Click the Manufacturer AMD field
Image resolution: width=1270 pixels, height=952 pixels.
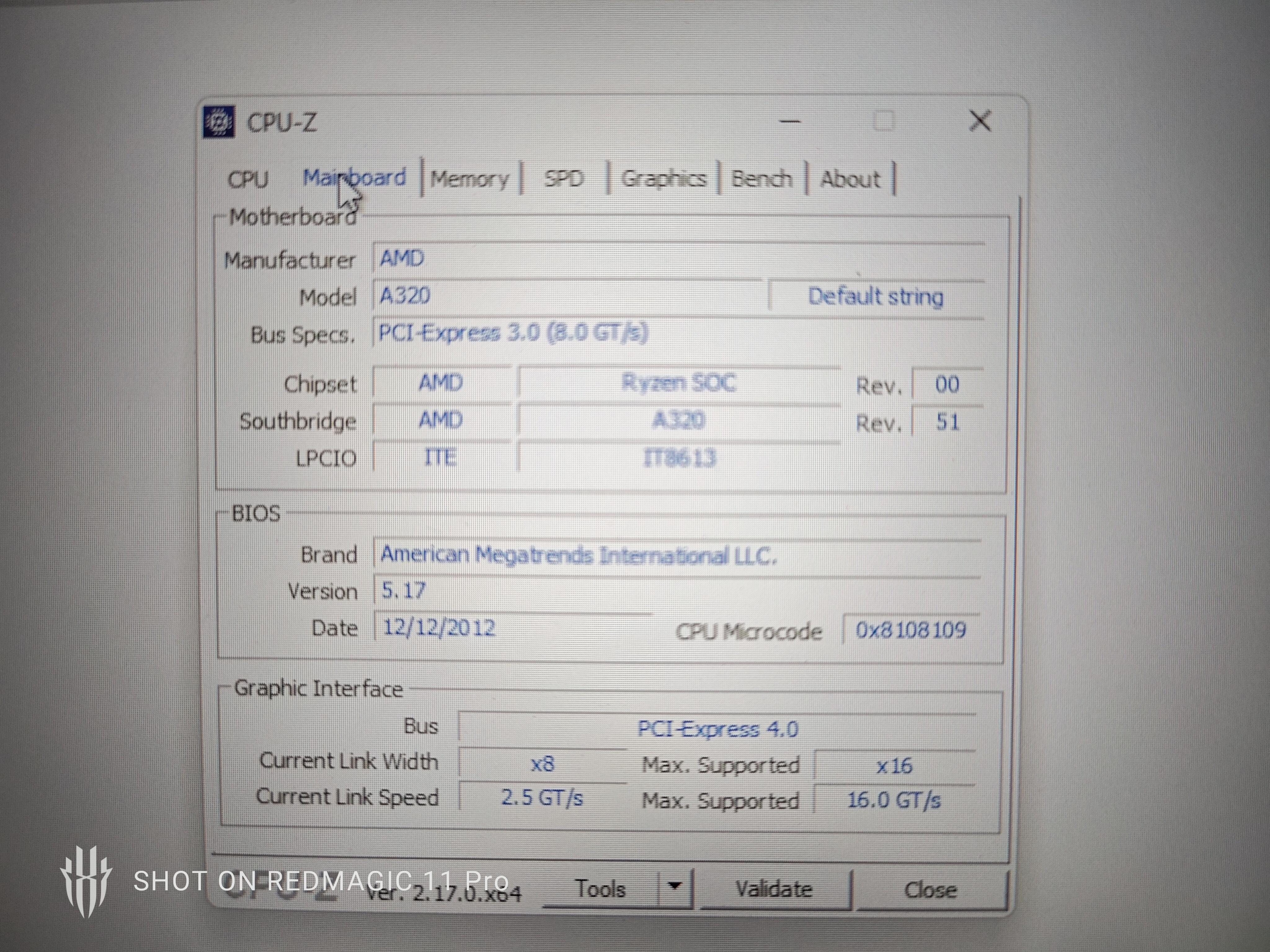[x=677, y=259]
